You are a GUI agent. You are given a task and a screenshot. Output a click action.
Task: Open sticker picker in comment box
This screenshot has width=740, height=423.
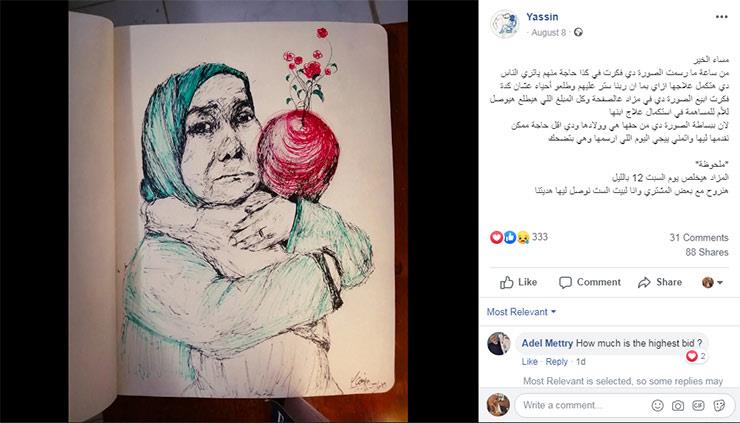point(719,405)
